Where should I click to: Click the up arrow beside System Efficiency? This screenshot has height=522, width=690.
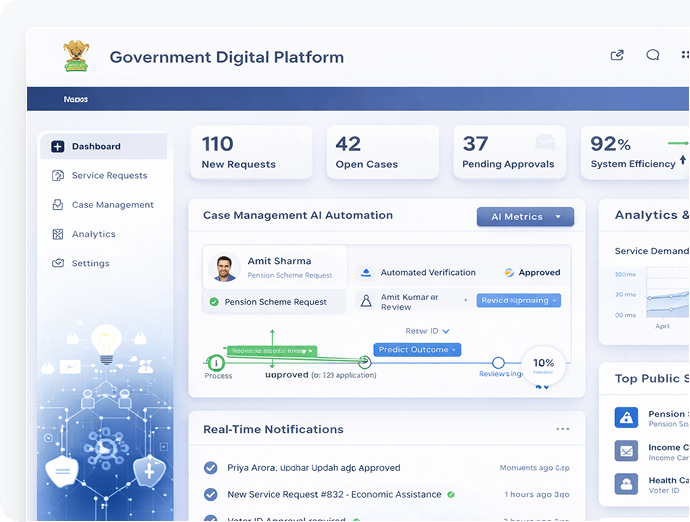click(x=683, y=160)
